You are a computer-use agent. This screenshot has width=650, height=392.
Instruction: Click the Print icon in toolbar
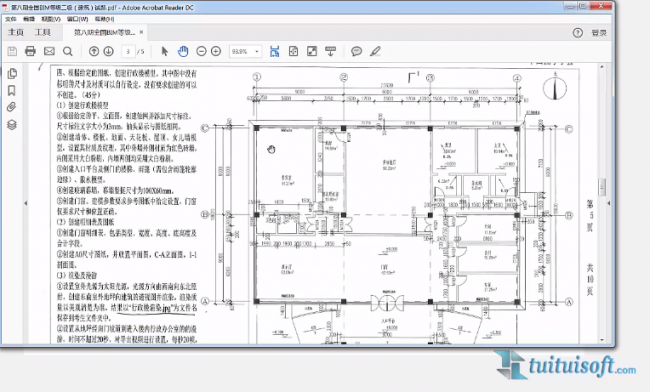point(30,51)
